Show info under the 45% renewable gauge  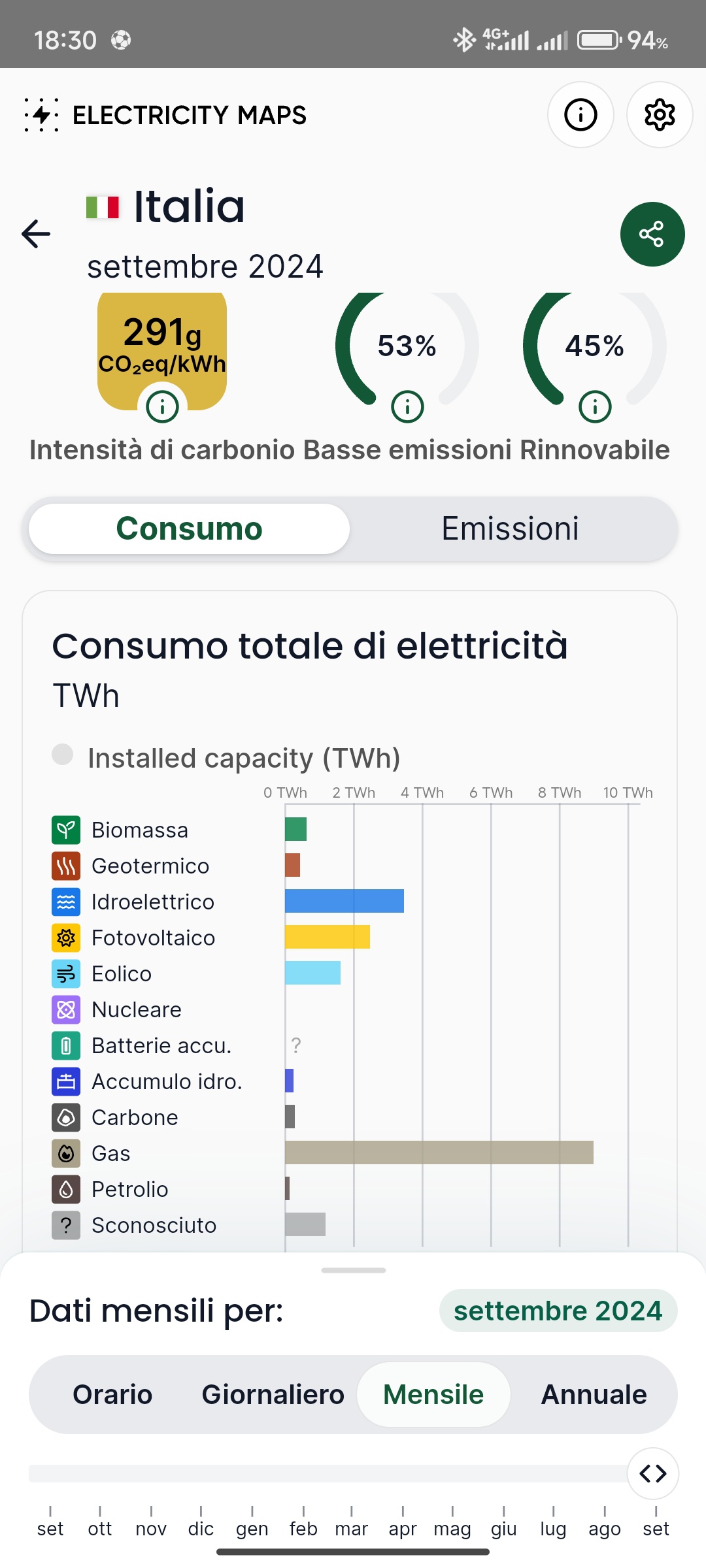(595, 407)
